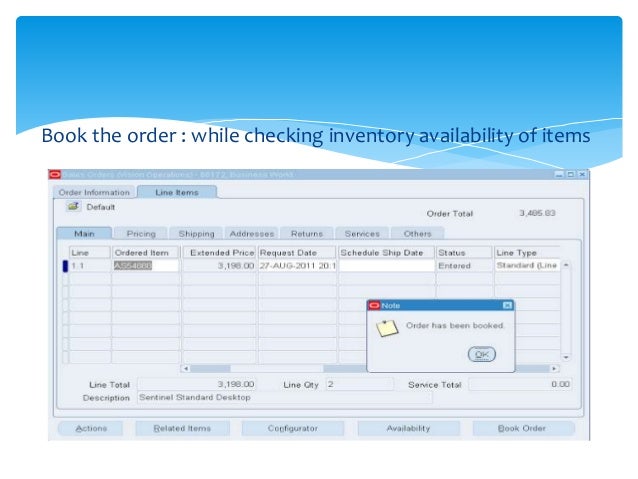Launch the Configurator

point(293,428)
